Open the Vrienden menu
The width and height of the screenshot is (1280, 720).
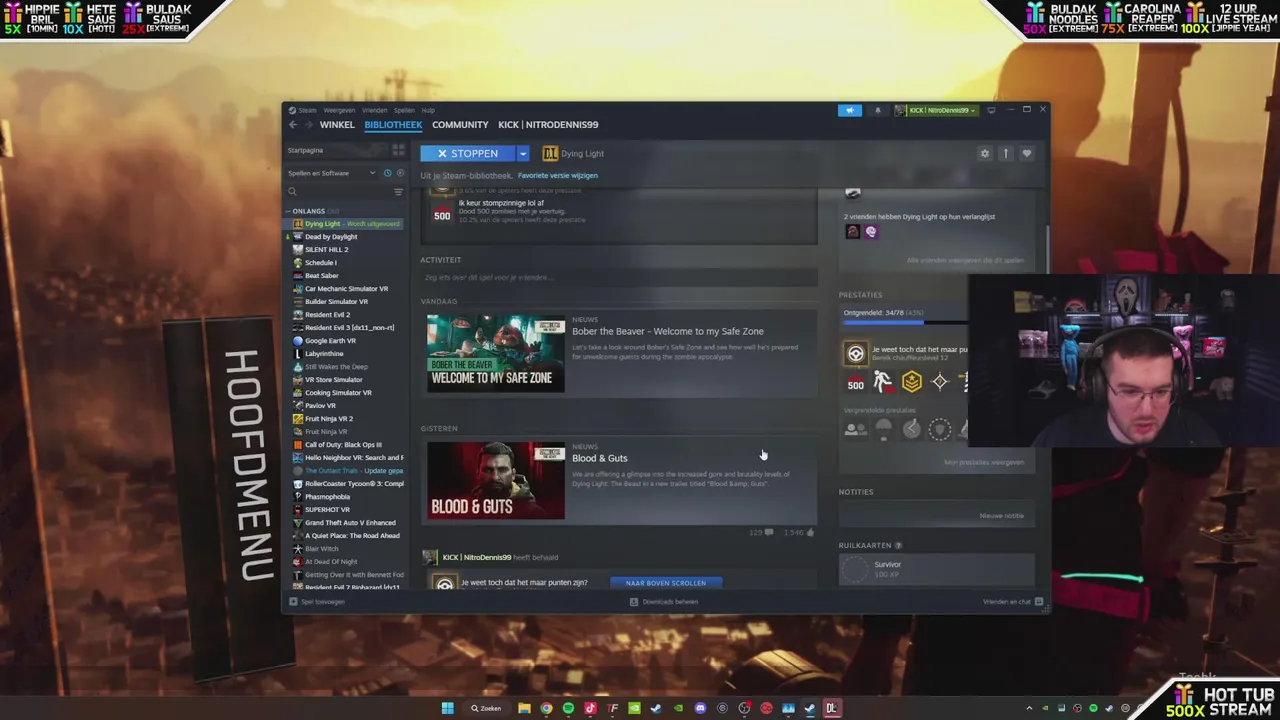(x=375, y=110)
